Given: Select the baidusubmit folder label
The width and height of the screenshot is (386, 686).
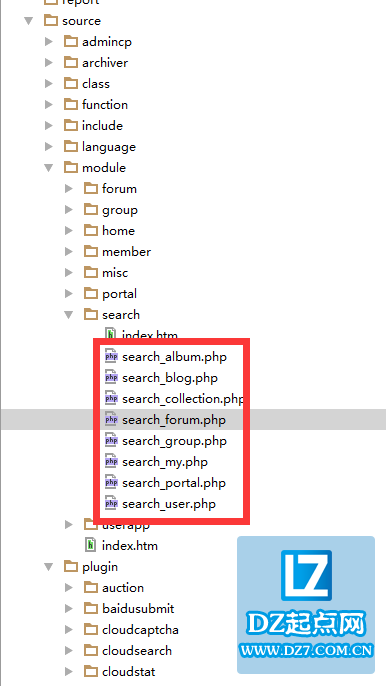Looking at the screenshot, I should point(138,609).
